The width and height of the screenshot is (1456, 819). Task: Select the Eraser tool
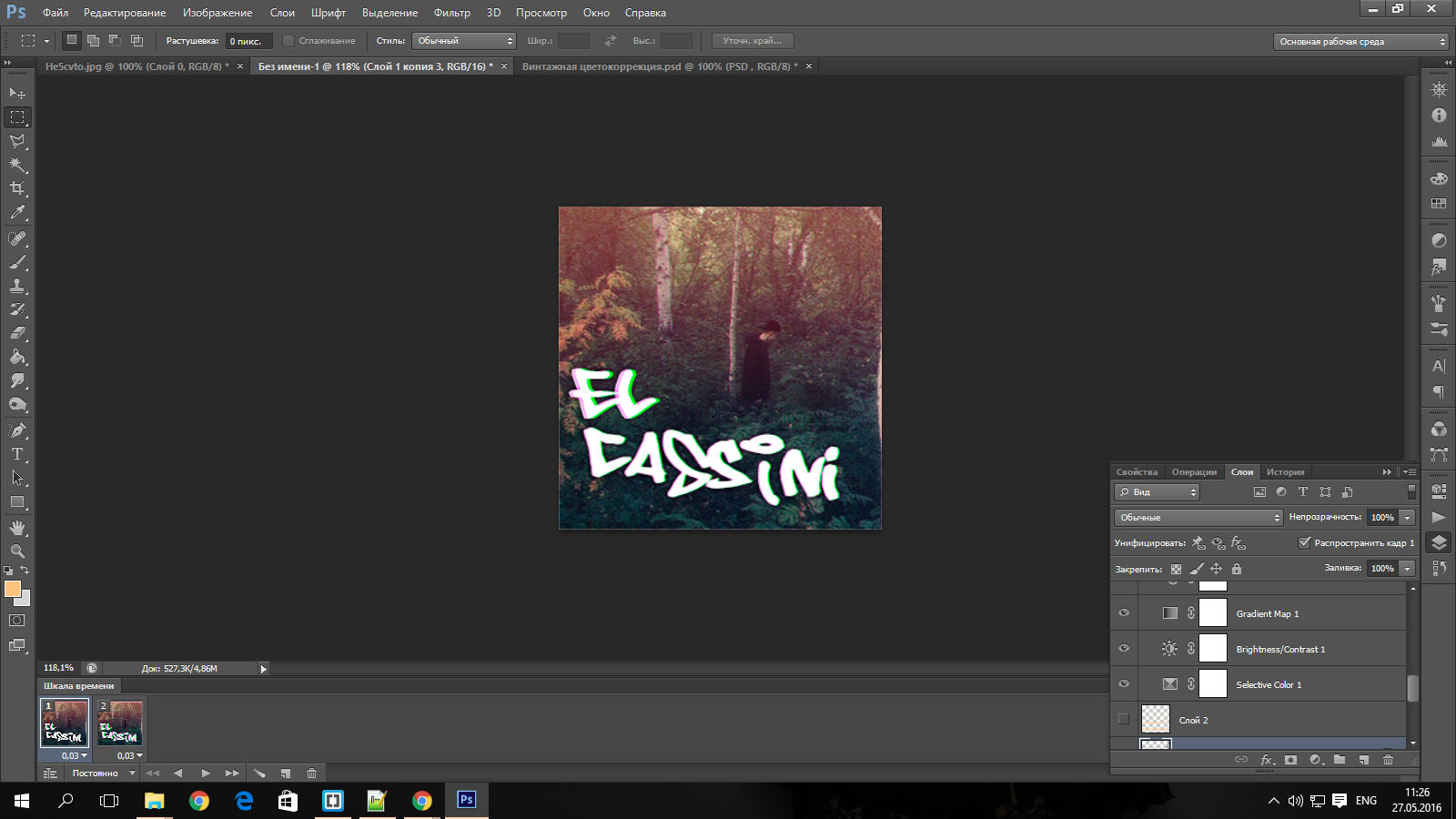(17, 333)
